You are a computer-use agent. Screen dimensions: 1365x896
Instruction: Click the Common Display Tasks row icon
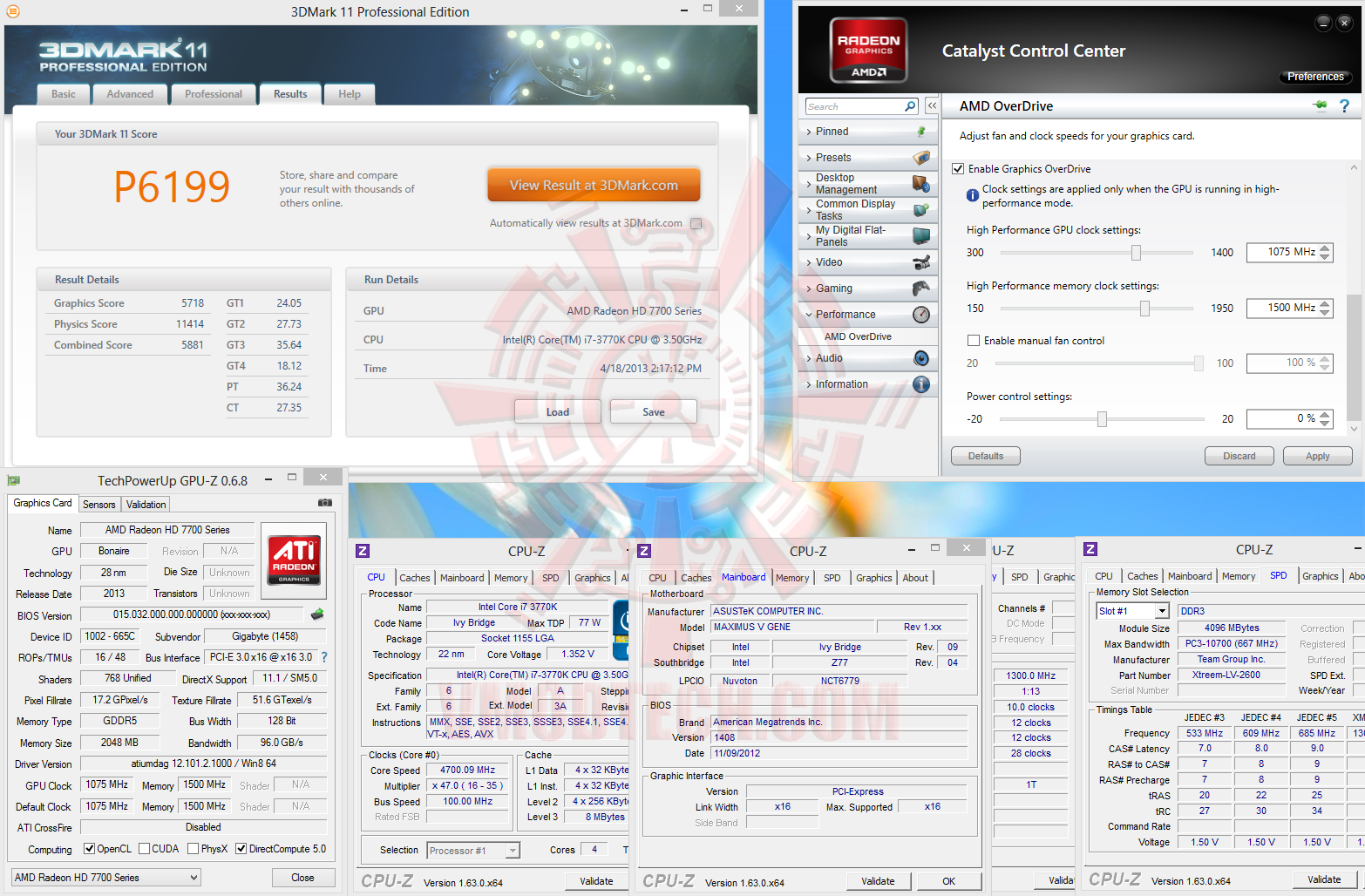921,210
